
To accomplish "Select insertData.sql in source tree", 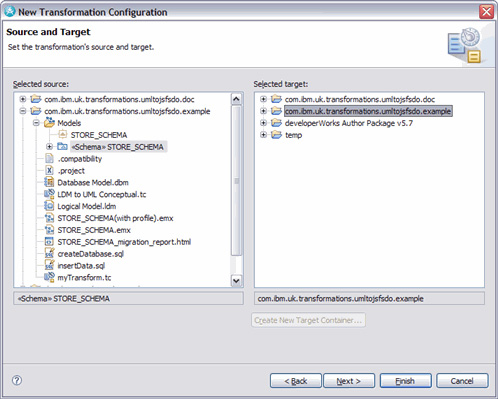I will click(81, 266).
